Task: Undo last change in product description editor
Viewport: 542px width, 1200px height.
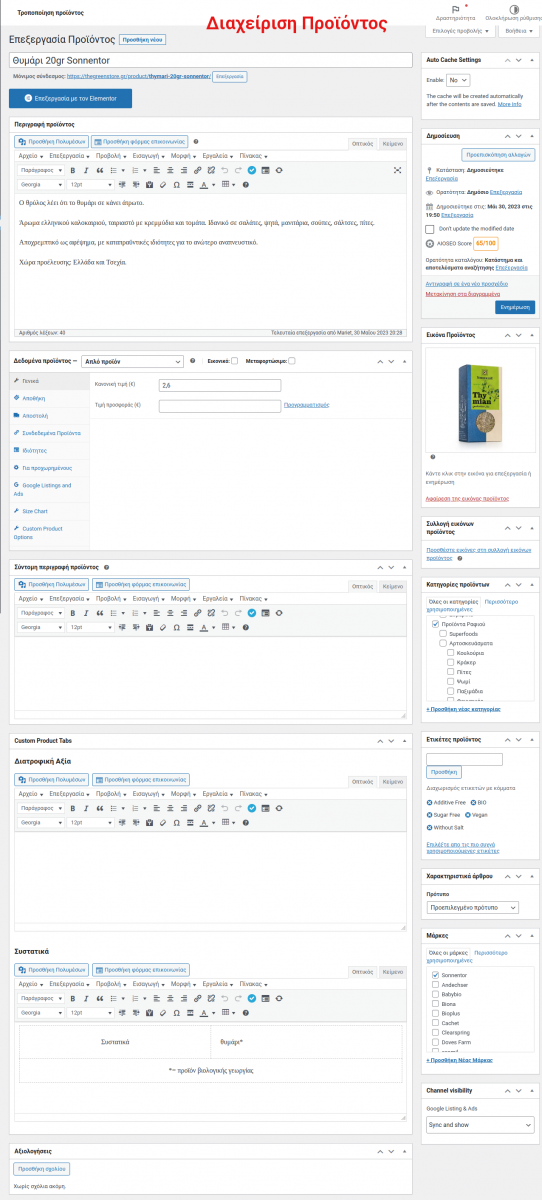Action: click(224, 170)
